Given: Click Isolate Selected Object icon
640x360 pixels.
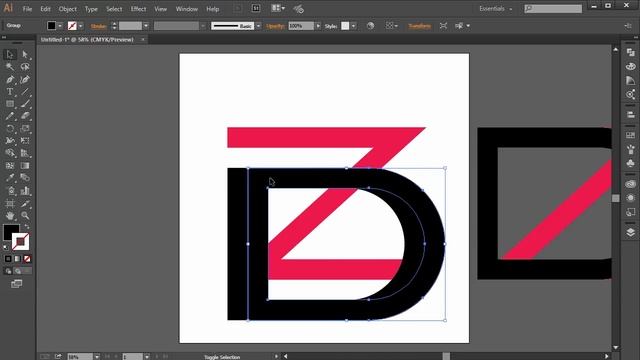Looking at the screenshot, I should click(444, 26).
